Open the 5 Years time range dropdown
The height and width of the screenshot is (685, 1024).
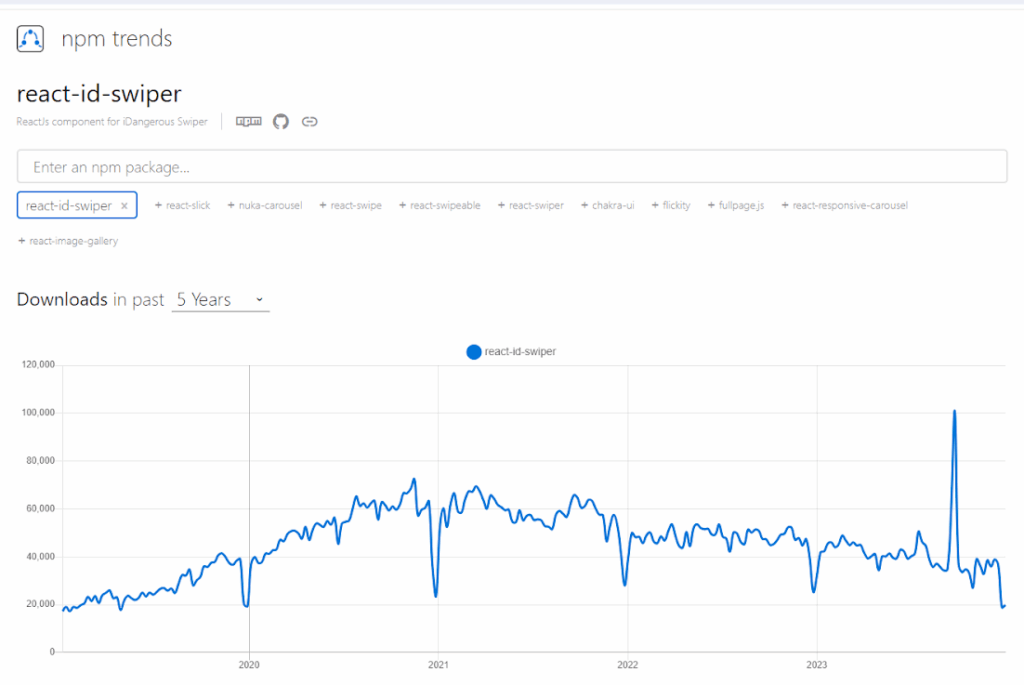(220, 300)
